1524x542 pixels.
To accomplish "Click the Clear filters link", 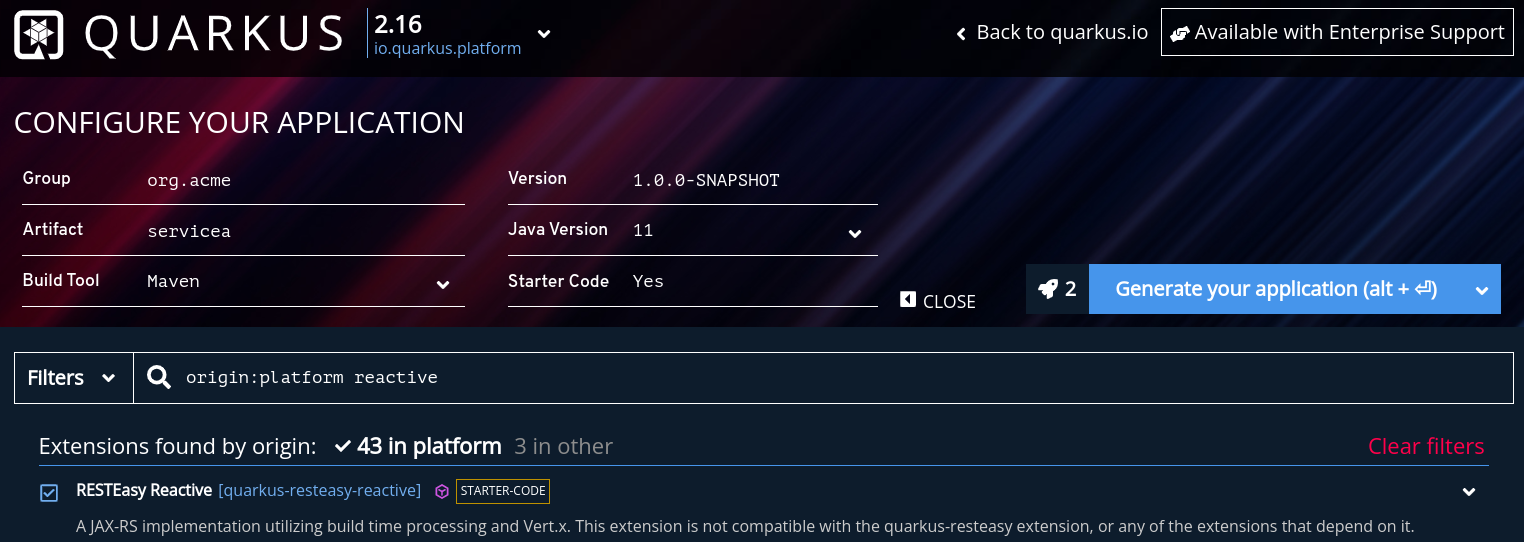I will tap(1426, 446).
